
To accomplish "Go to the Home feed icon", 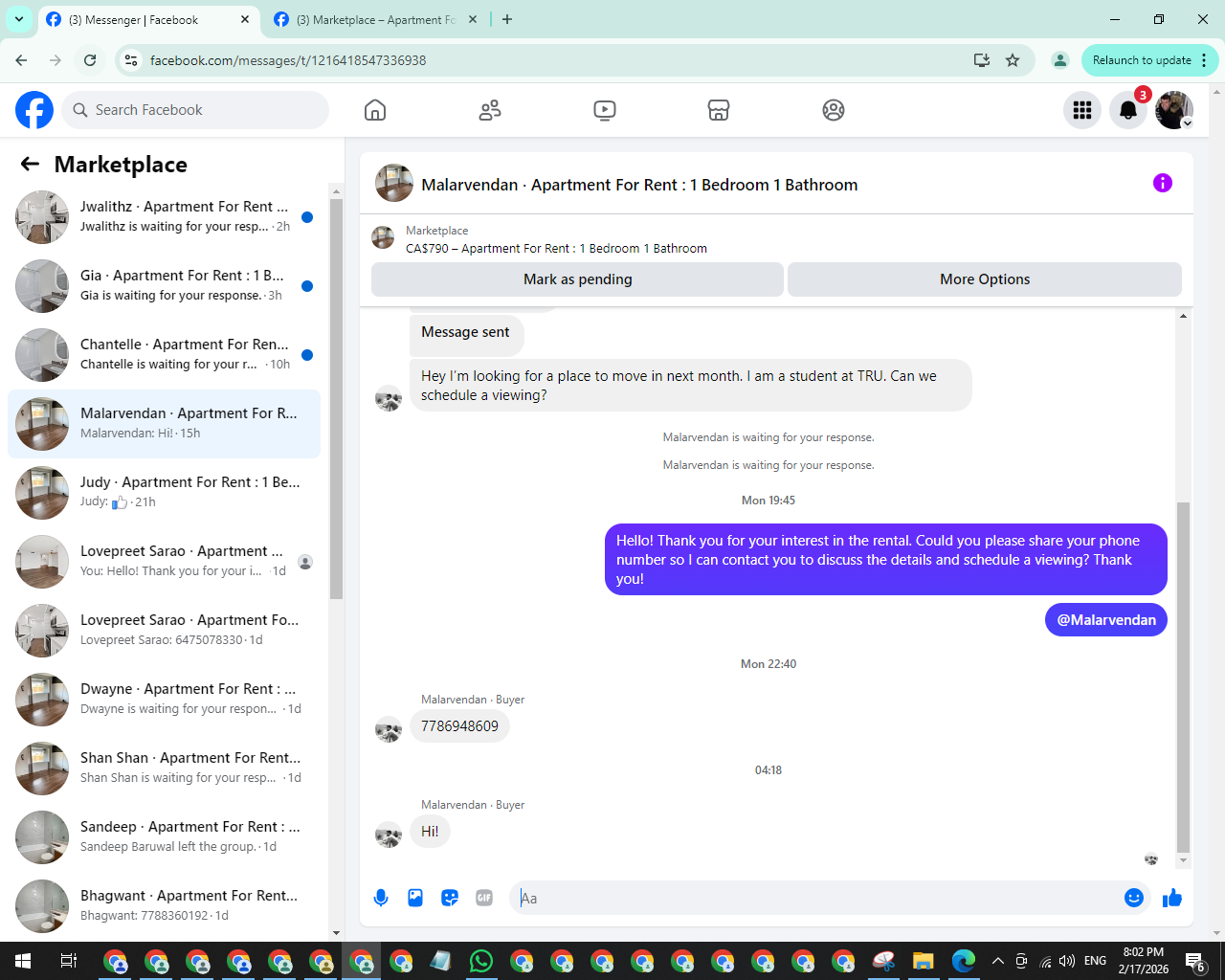I will (375, 110).
